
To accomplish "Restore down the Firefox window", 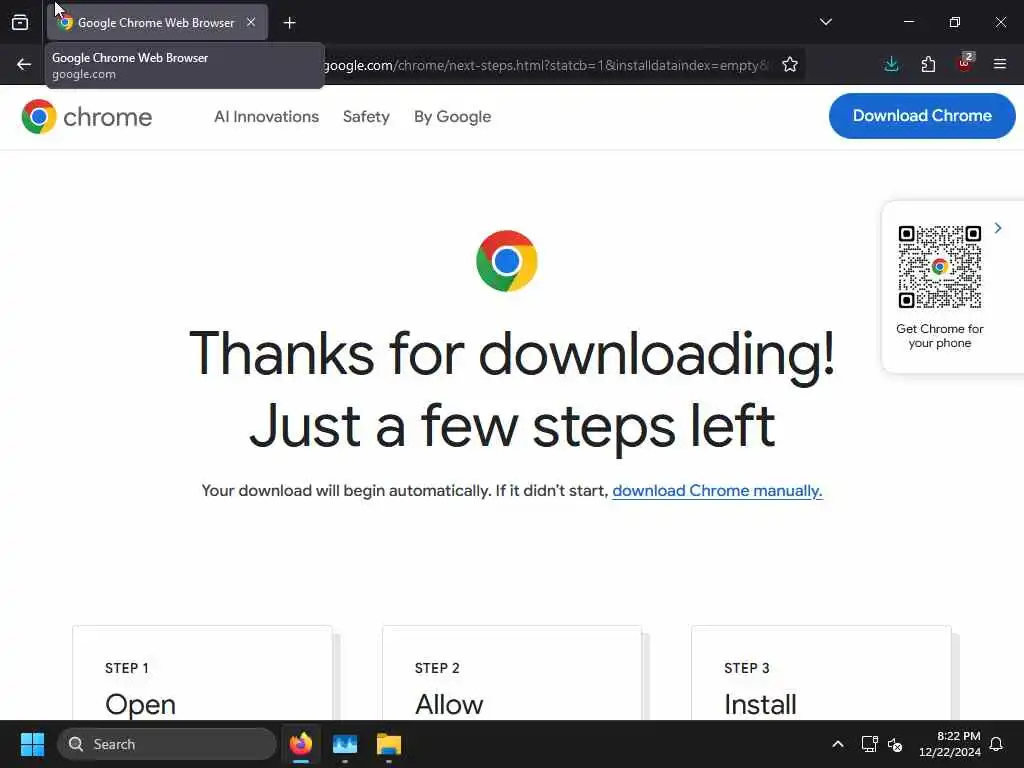I will pyautogui.click(x=954, y=22).
